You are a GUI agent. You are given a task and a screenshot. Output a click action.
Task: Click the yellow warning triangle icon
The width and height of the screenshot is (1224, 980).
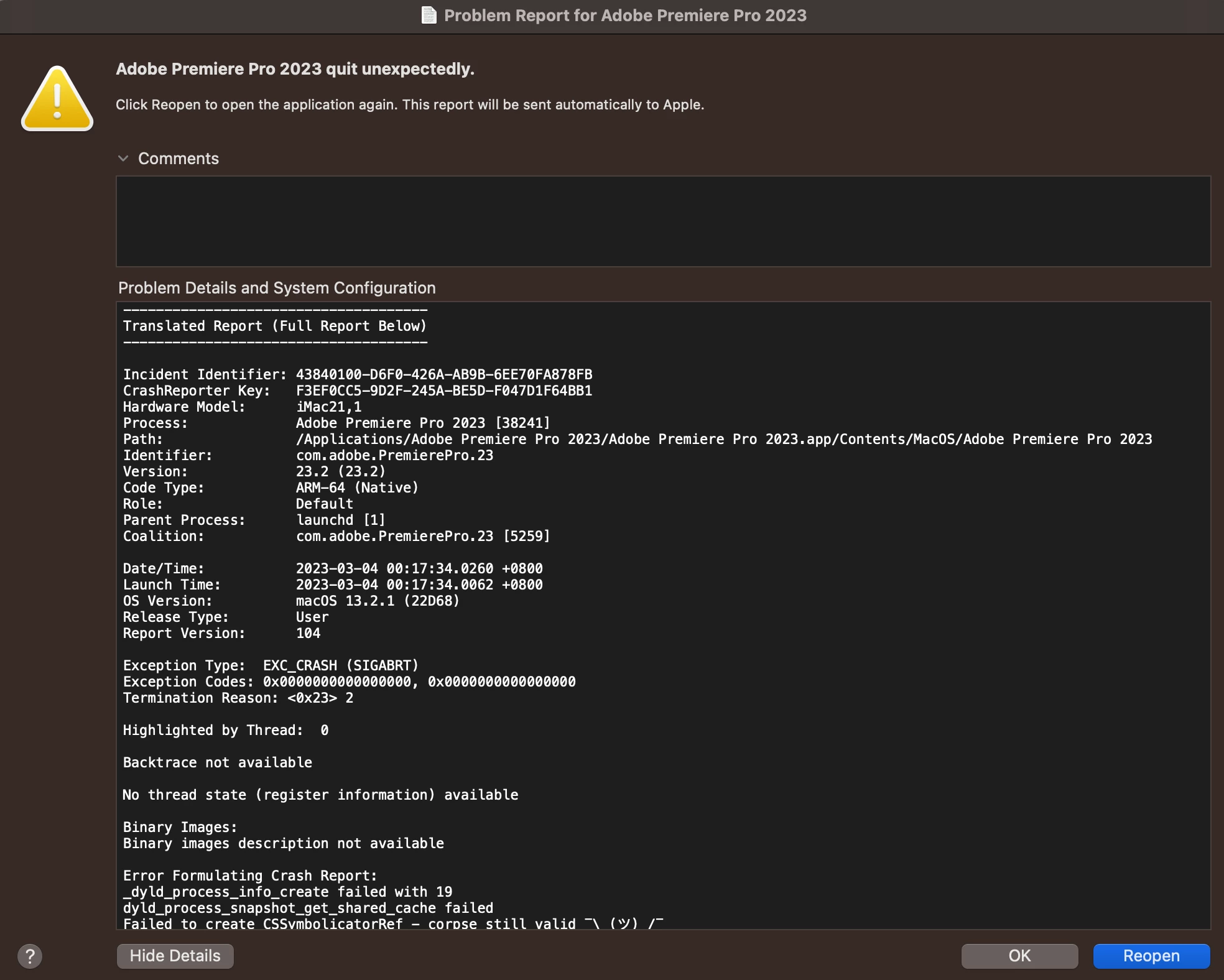[x=57, y=99]
